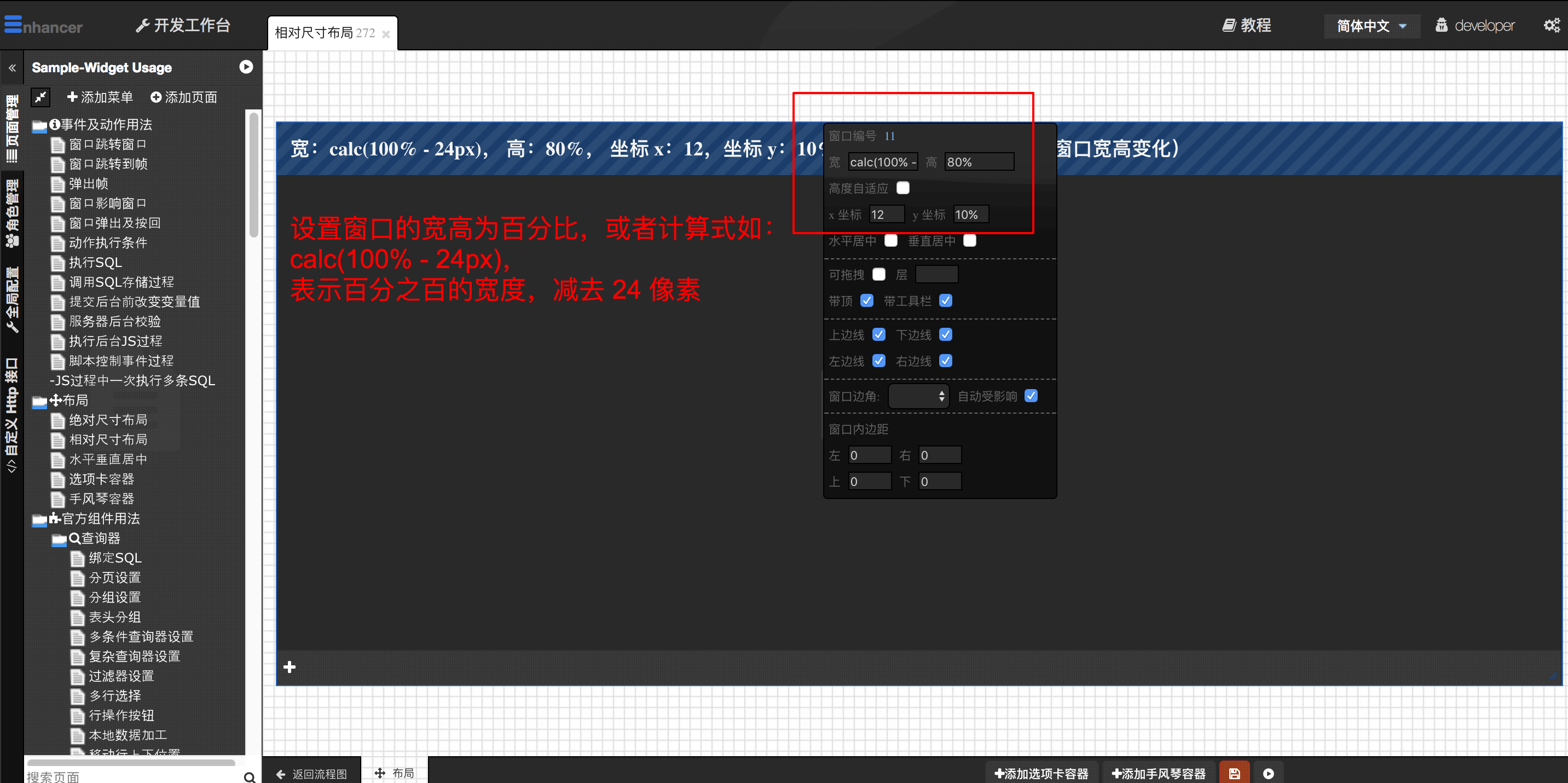Open the 角色管理 side tab
1568x783 pixels.
(x=12, y=213)
